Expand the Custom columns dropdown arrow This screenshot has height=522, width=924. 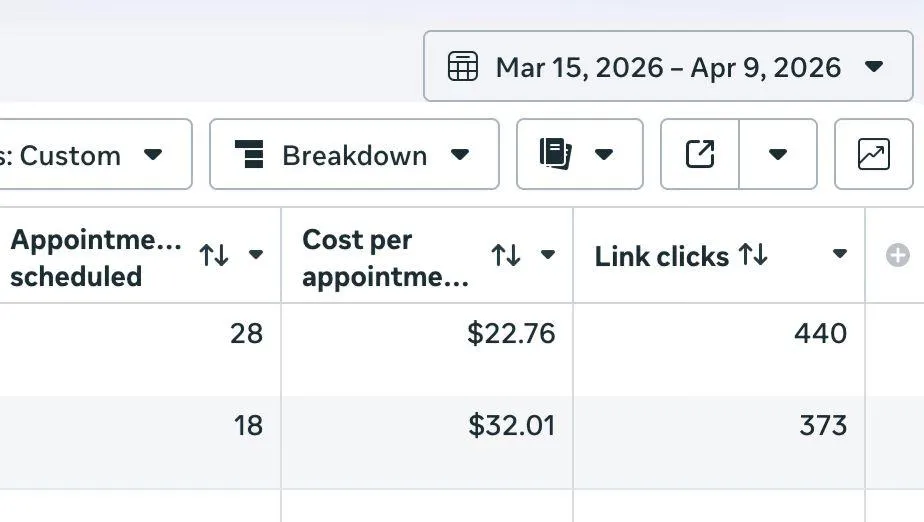pyautogui.click(x=153, y=155)
